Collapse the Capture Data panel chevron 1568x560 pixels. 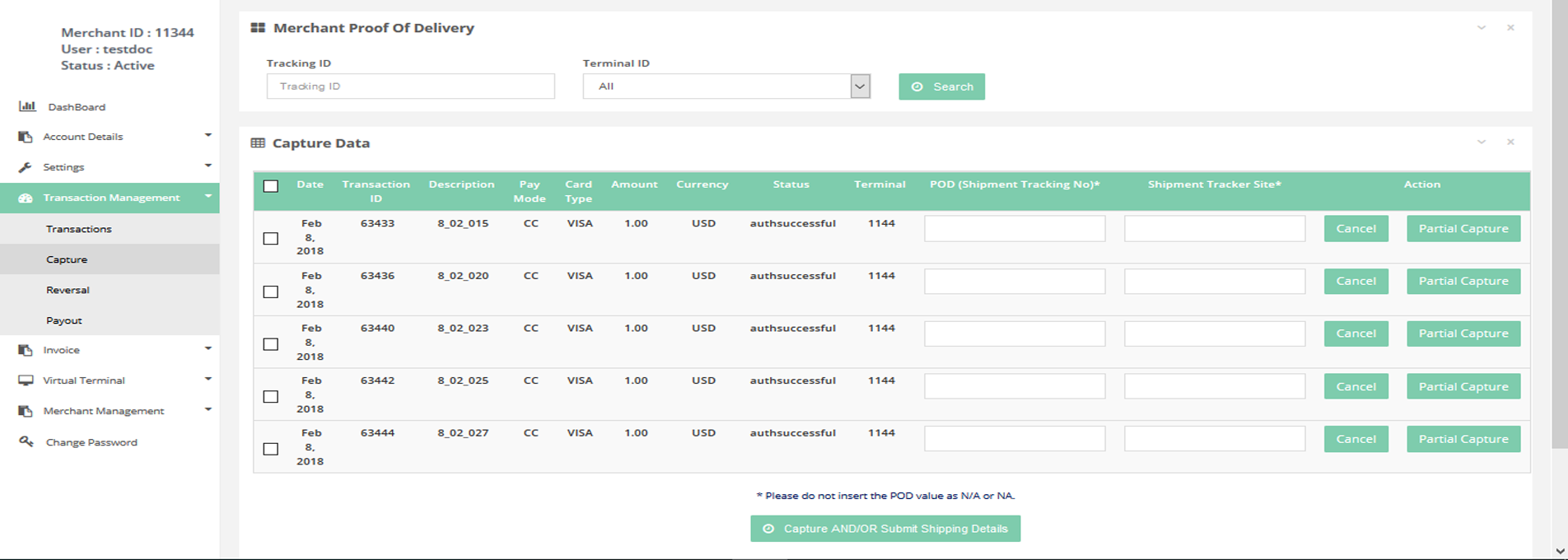point(1481,142)
